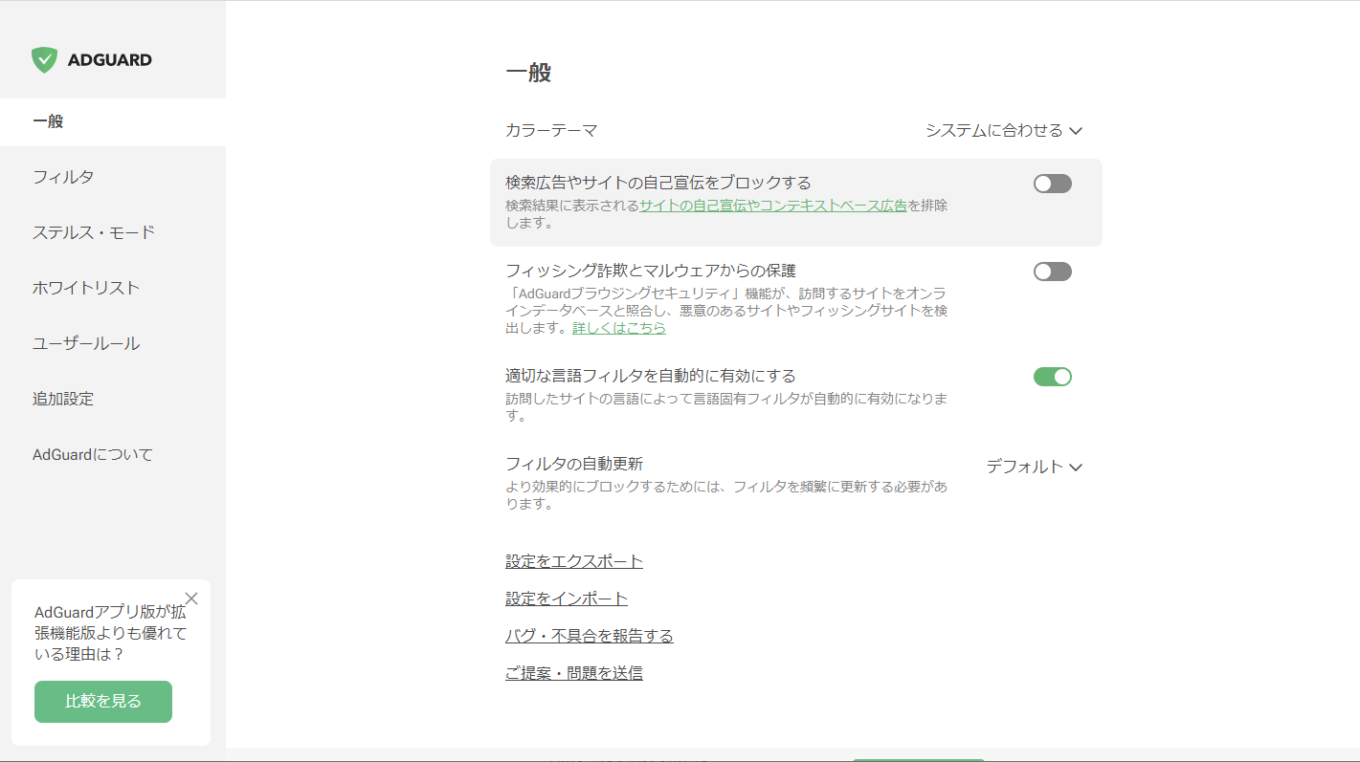Image resolution: width=1360 pixels, height=762 pixels.
Task: Close the AdGuard app comparison popup
Action: pyautogui.click(x=191, y=599)
